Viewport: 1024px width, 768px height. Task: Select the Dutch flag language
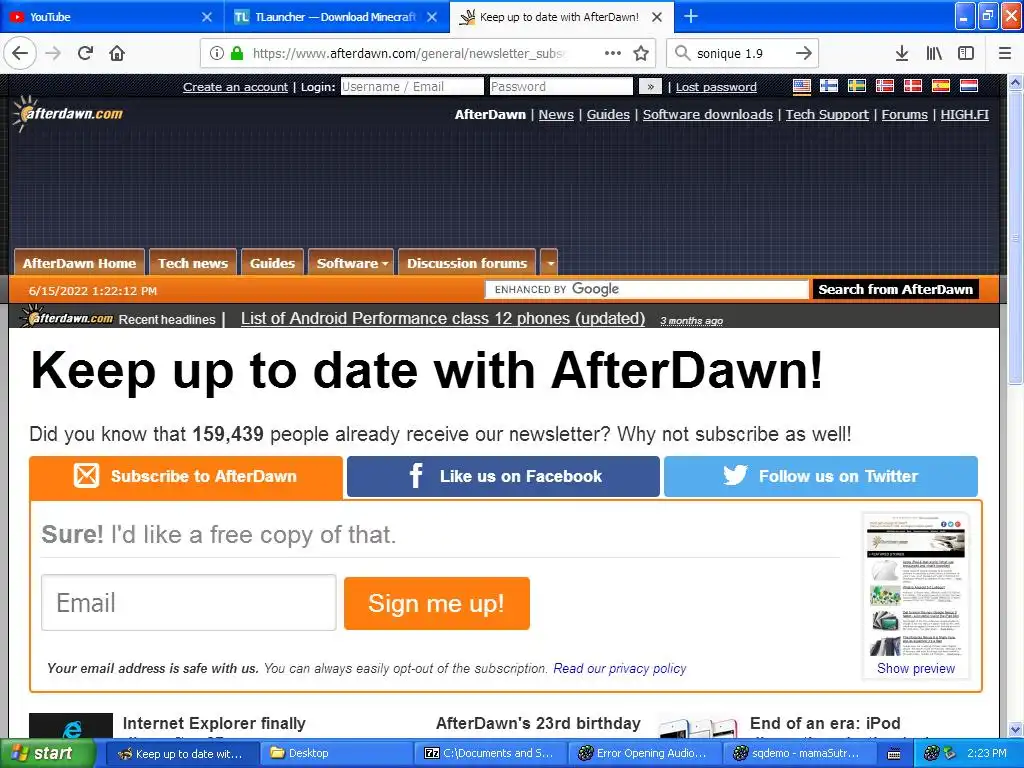click(x=968, y=86)
